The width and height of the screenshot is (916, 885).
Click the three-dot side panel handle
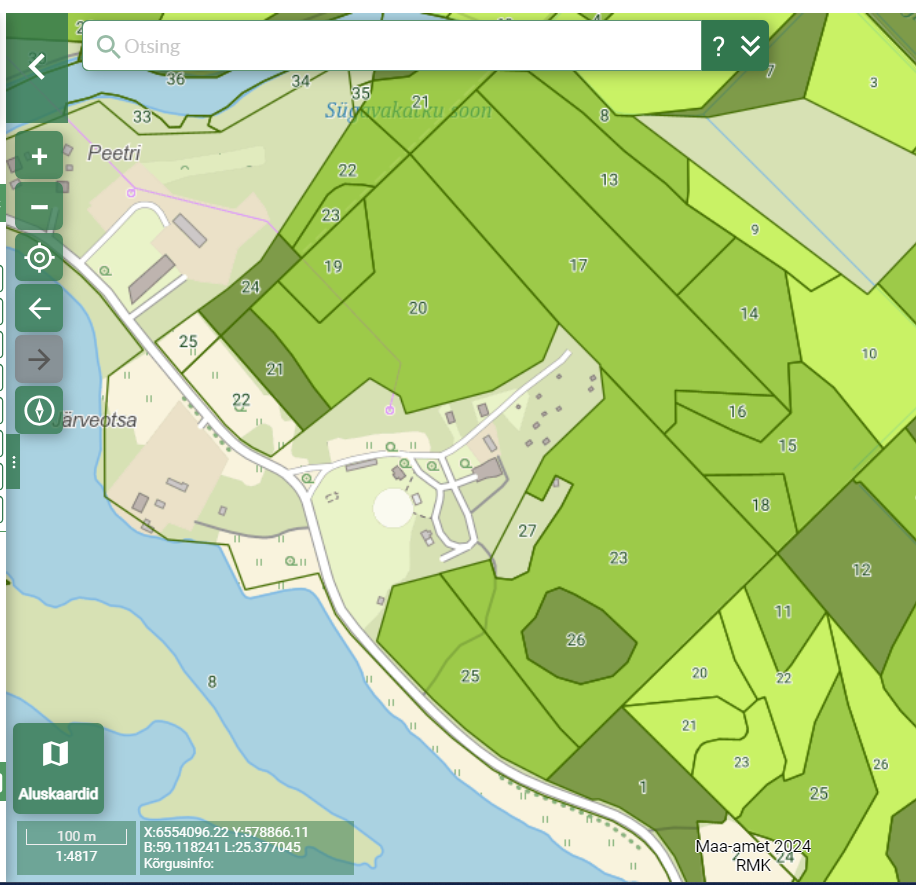14,462
